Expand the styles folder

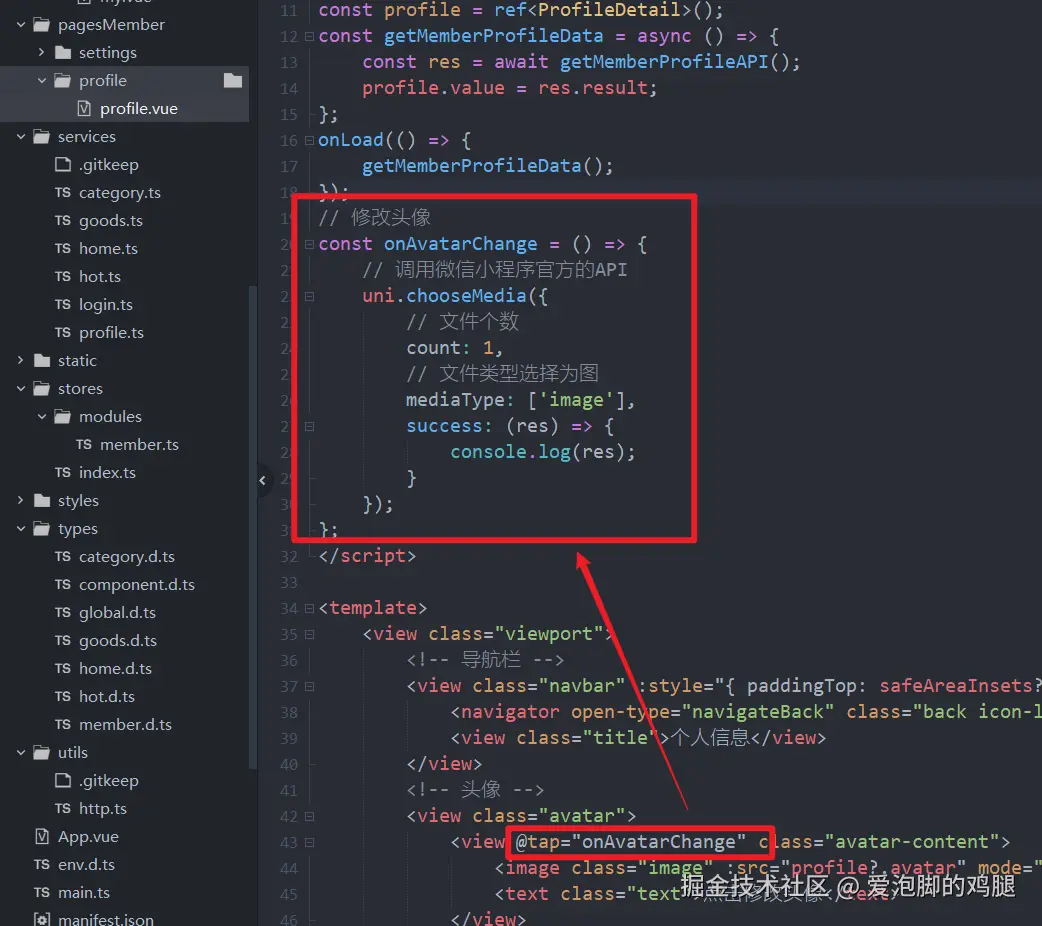pos(21,500)
